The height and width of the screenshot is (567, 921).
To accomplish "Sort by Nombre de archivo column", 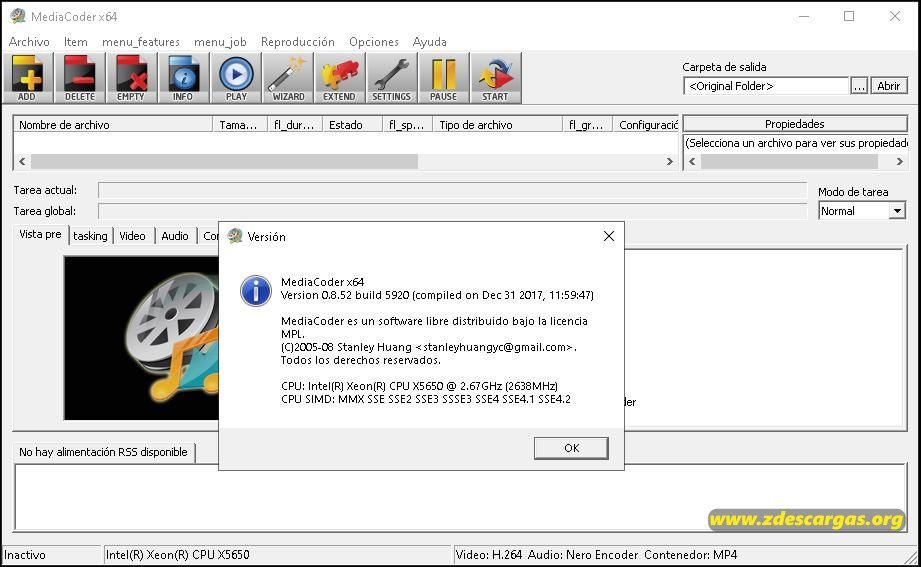I will tap(113, 125).
